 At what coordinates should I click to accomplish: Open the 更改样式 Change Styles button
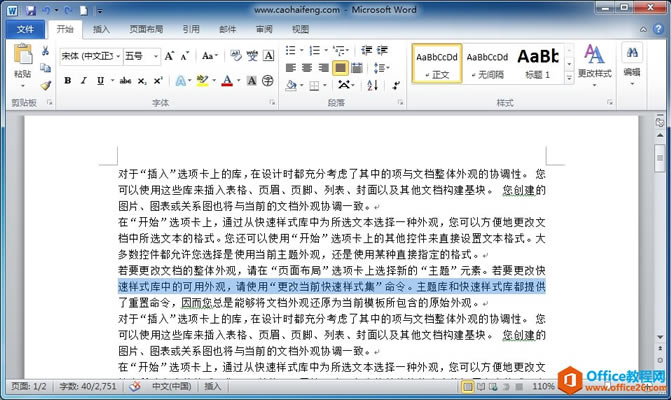pos(594,64)
